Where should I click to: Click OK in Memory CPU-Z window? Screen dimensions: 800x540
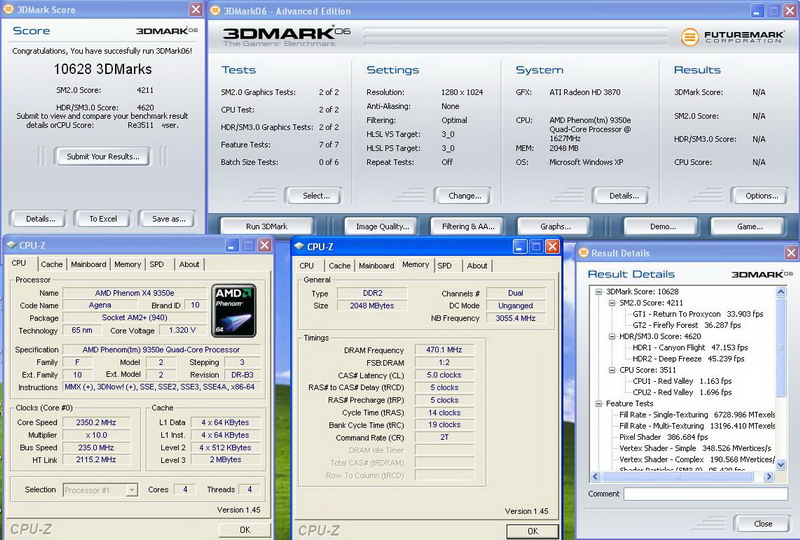pyautogui.click(x=533, y=531)
